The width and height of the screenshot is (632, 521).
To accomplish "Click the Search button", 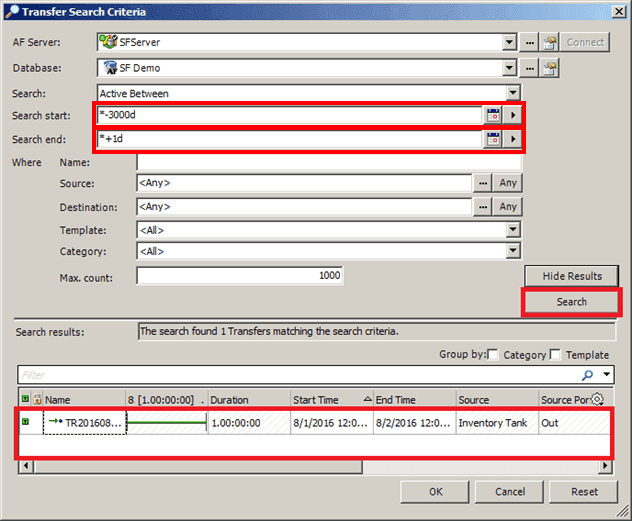I will [571, 302].
